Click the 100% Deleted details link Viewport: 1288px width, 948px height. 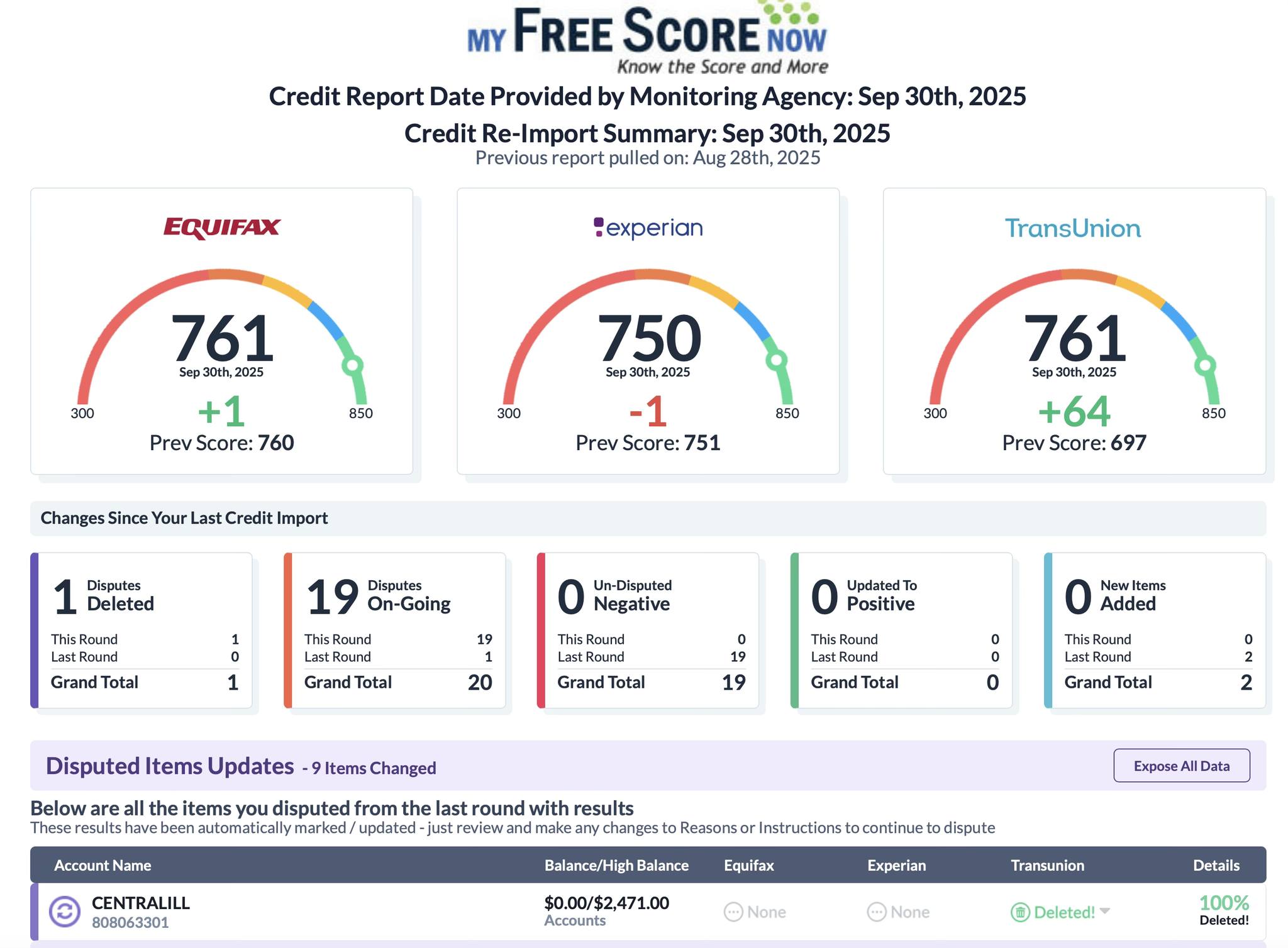[1223, 910]
